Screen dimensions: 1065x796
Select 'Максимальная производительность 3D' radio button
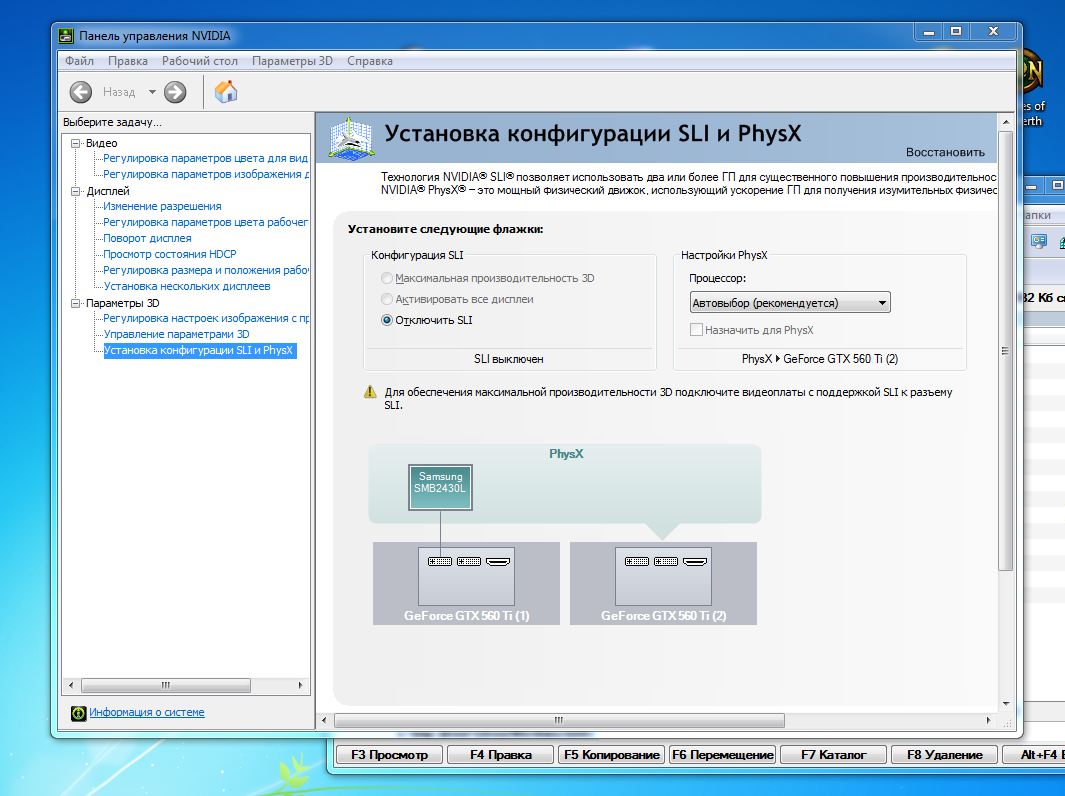pos(387,278)
